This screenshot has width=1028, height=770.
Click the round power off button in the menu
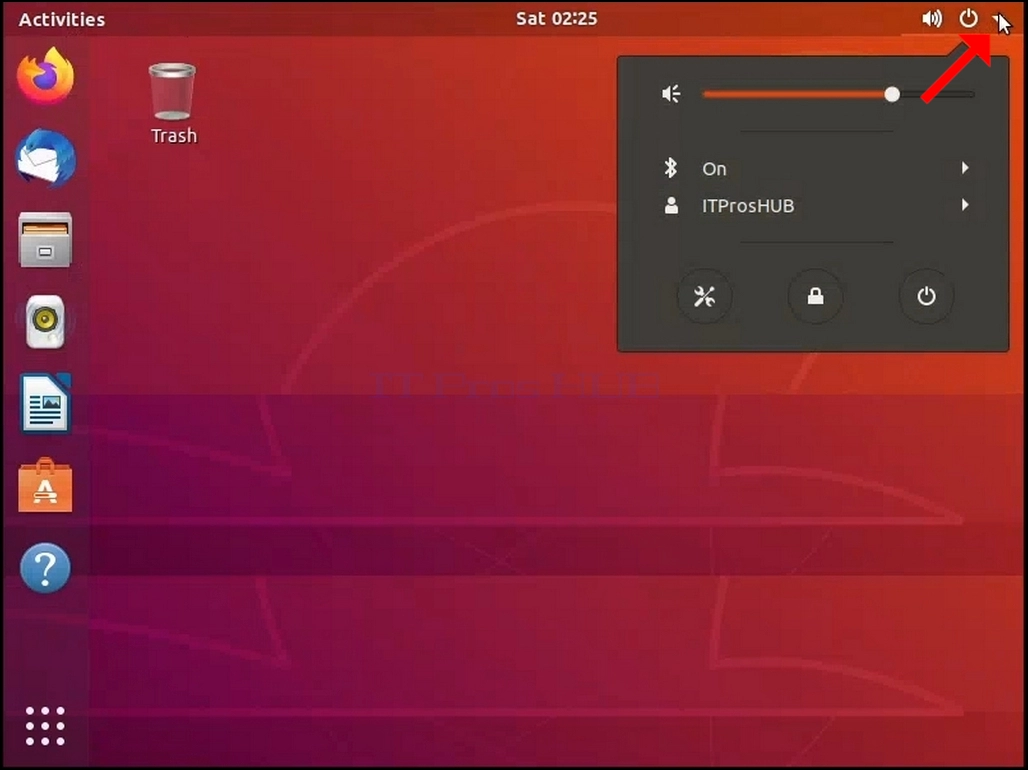(926, 296)
